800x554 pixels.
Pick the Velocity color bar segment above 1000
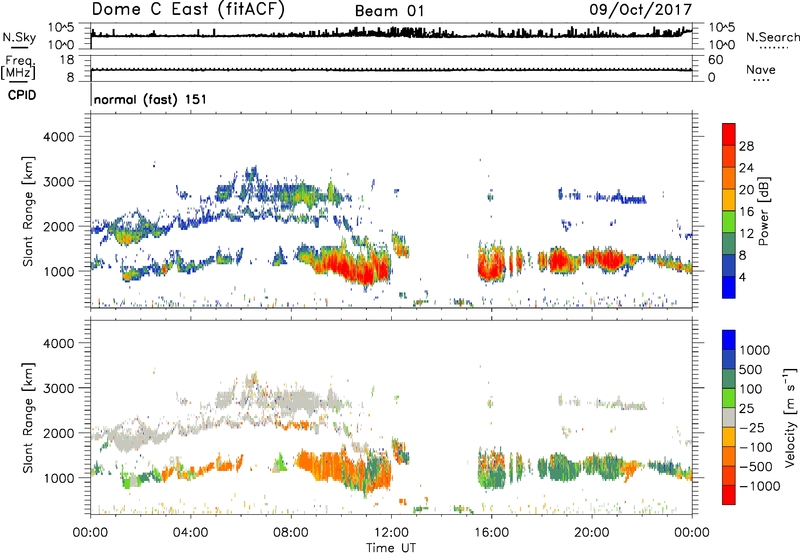point(729,340)
